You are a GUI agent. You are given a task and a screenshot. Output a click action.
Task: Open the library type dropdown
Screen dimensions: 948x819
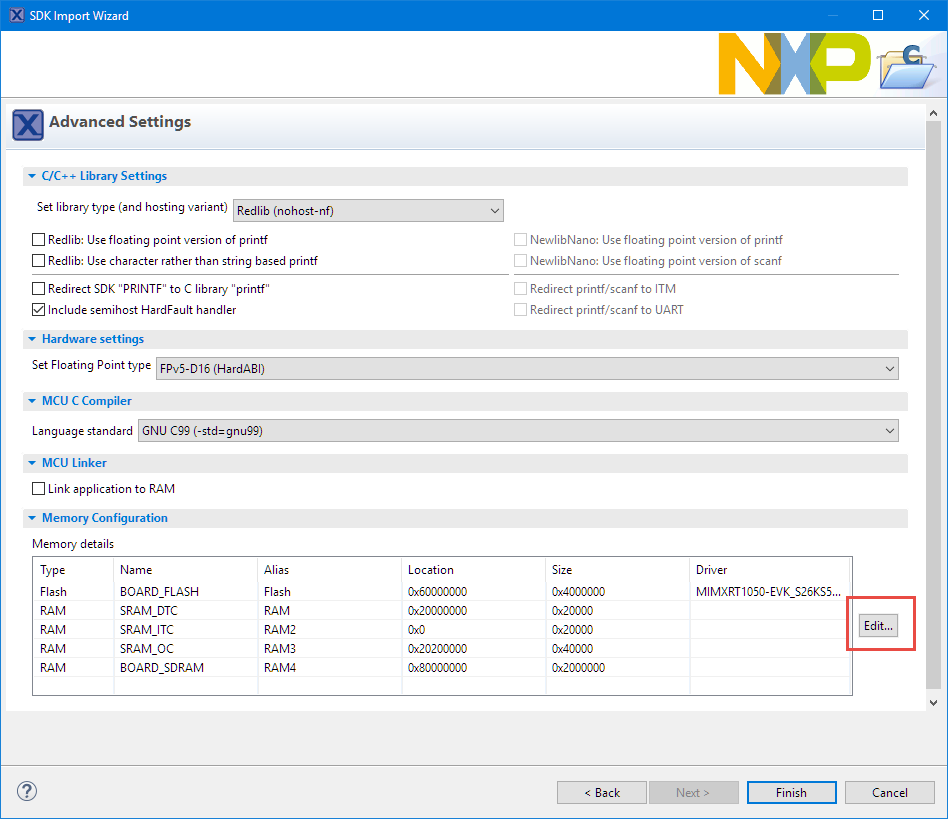tap(368, 210)
